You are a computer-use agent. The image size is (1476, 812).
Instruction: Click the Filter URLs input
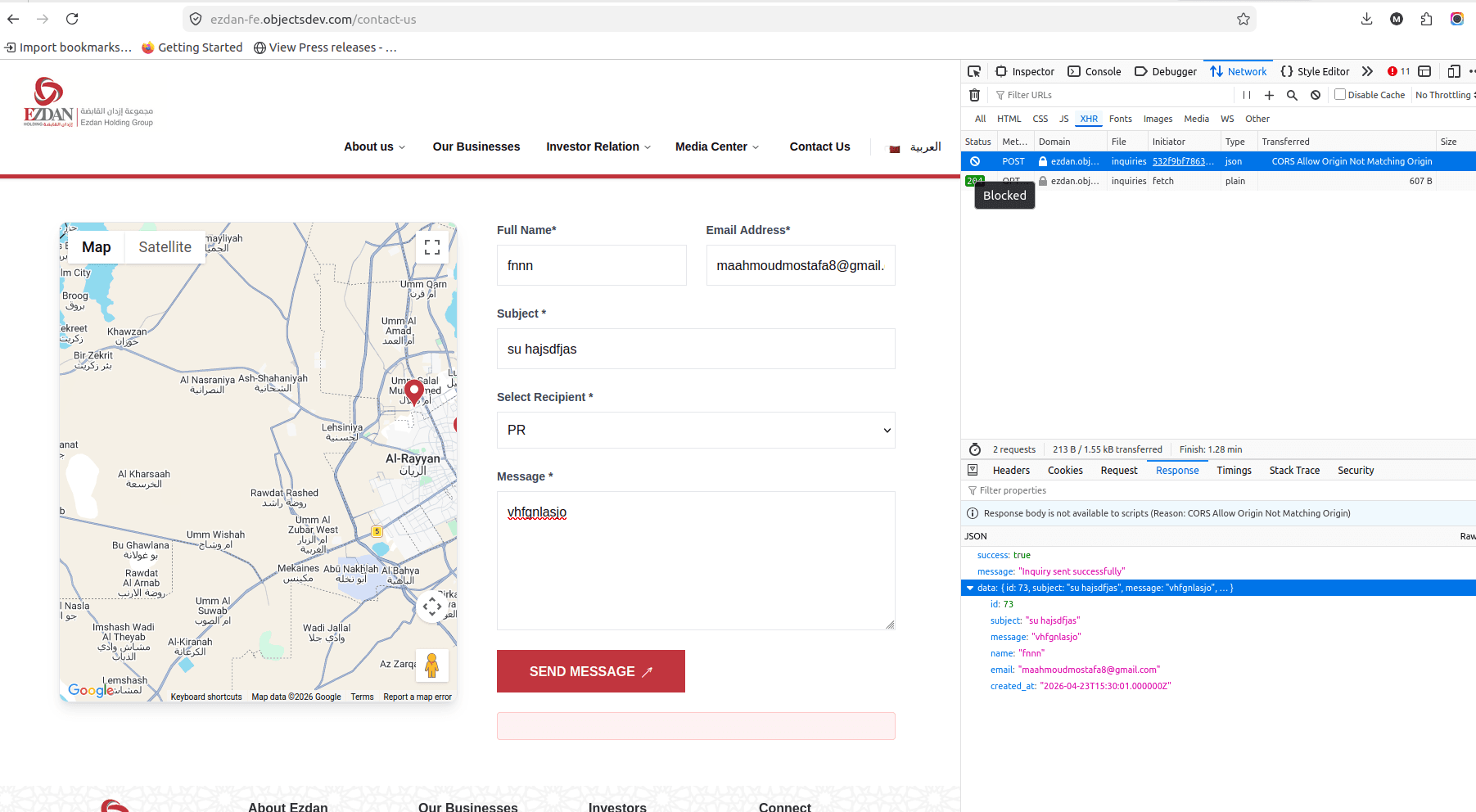point(1113,95)
